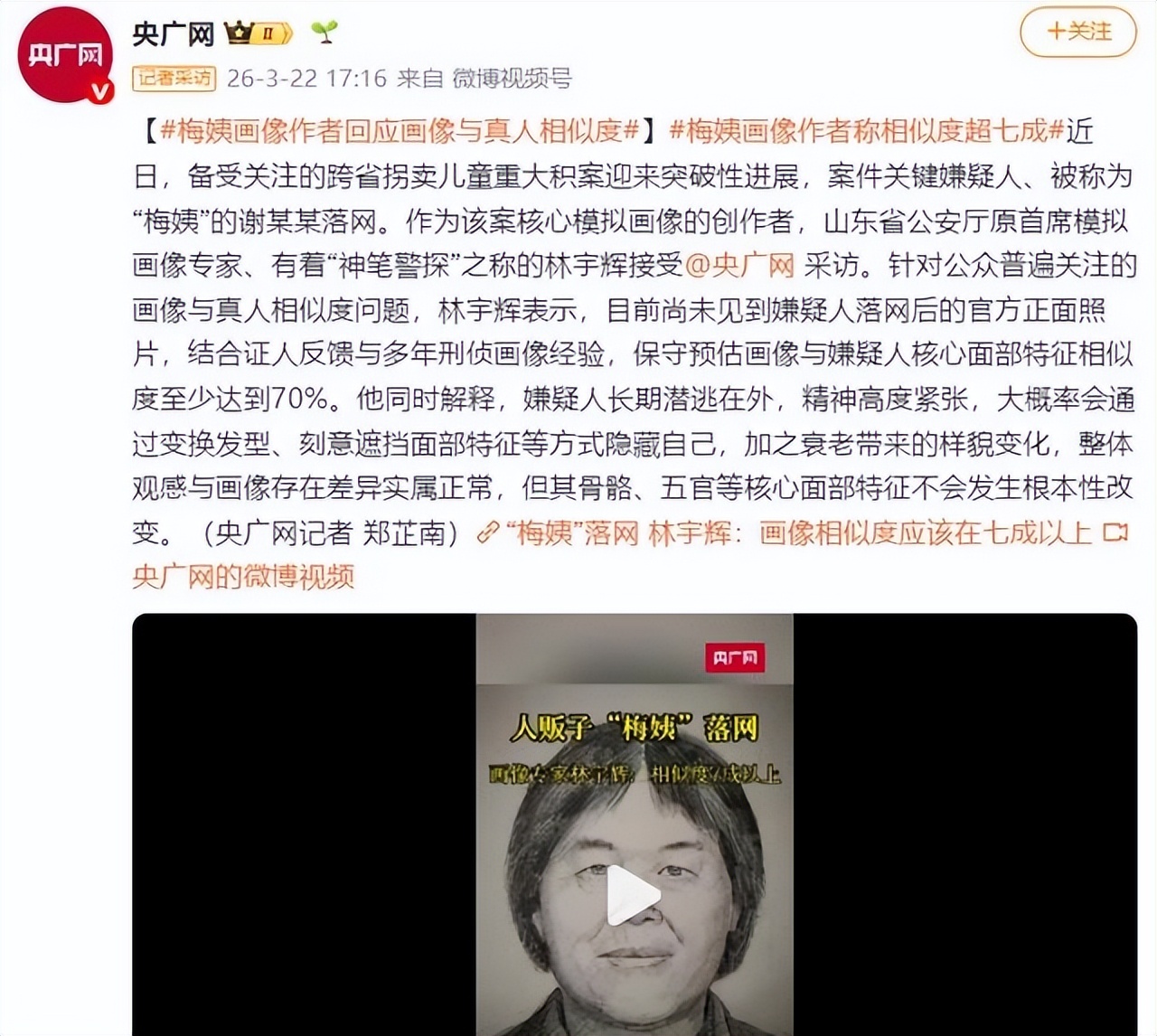Click the video camera icon after 七成以上
The width and height of the screenshot is (1157, 1036).
point(1116,532)
